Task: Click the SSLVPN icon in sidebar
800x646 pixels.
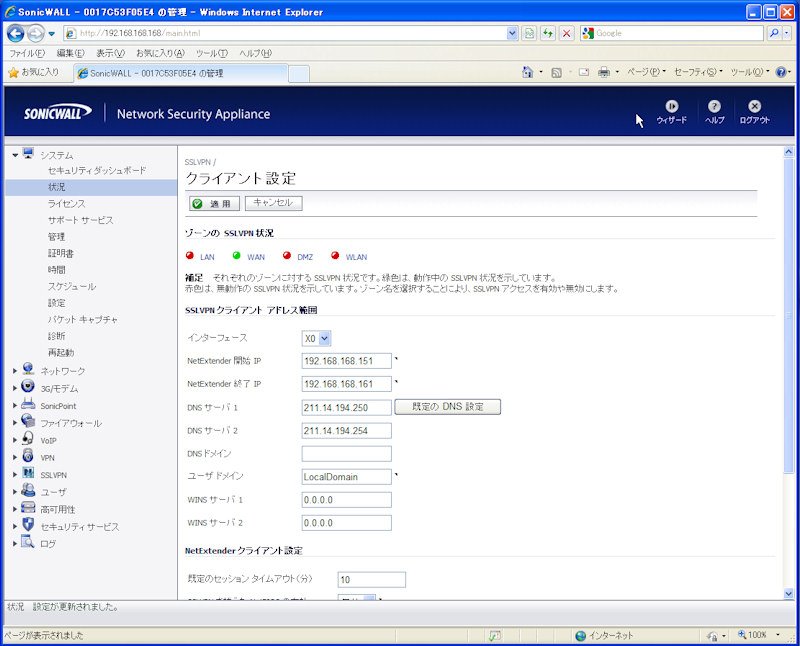Action: [x=28, y=473]
